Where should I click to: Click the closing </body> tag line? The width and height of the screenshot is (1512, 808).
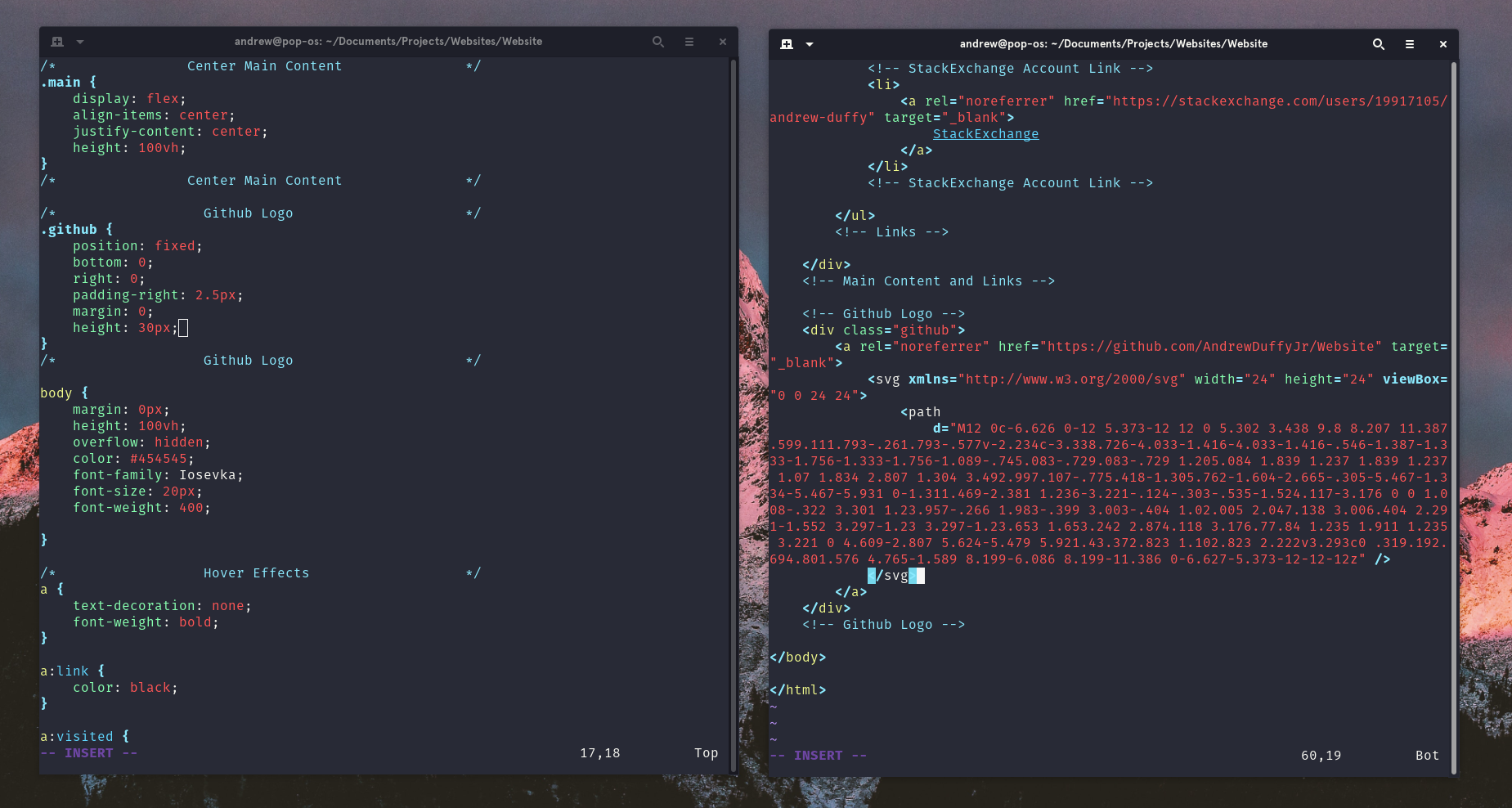(797, 658)
